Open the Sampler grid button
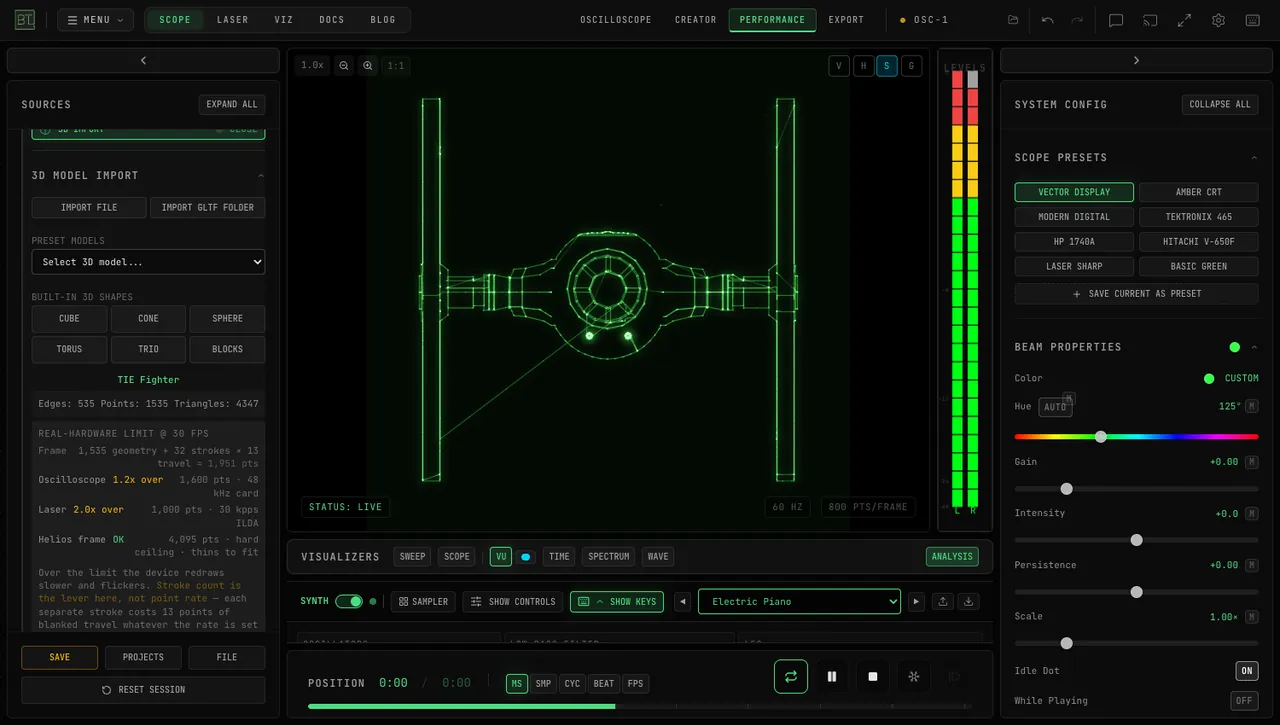The width and height of the screenshot is (1280, 725). (423, 601)
